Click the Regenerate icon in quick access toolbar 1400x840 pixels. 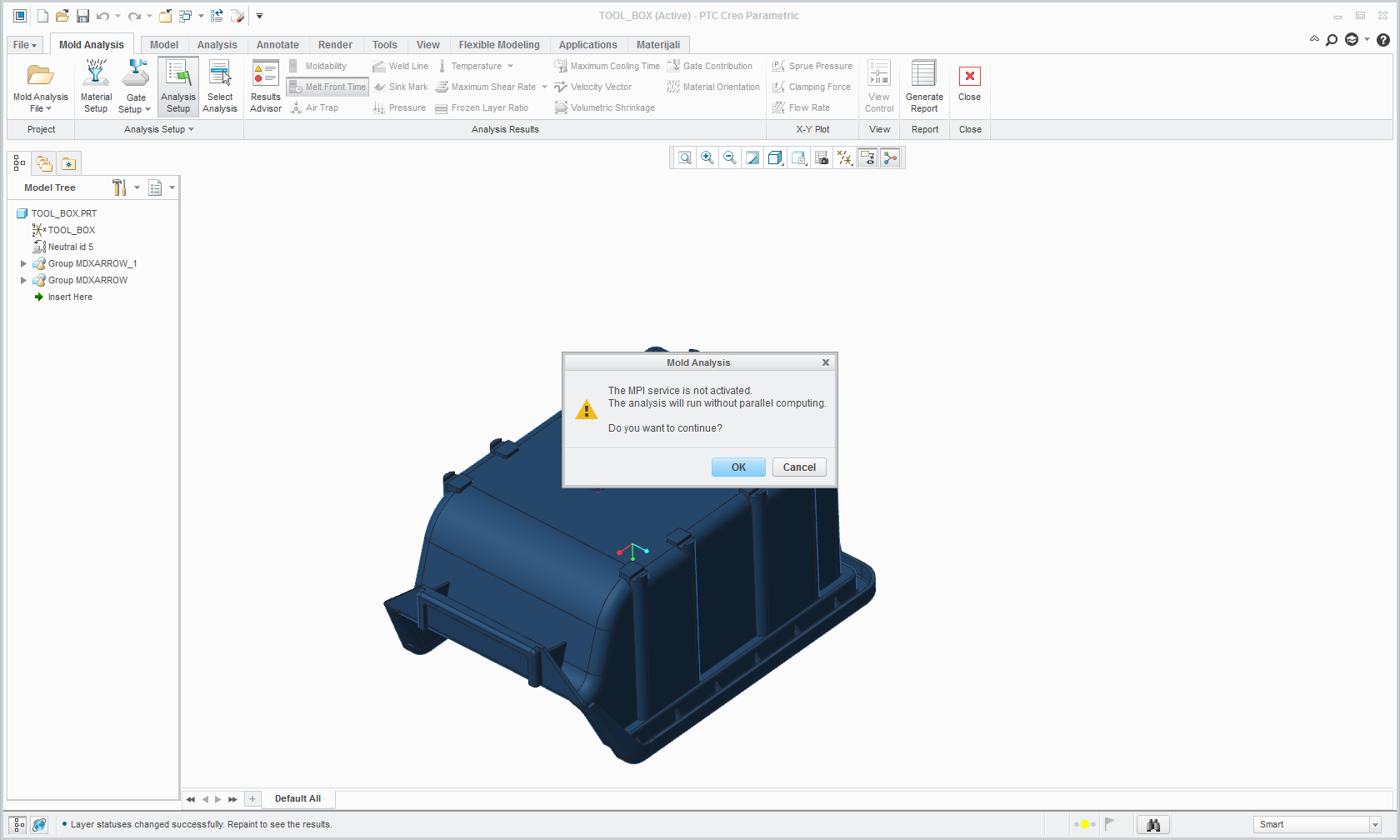point(217,16)
